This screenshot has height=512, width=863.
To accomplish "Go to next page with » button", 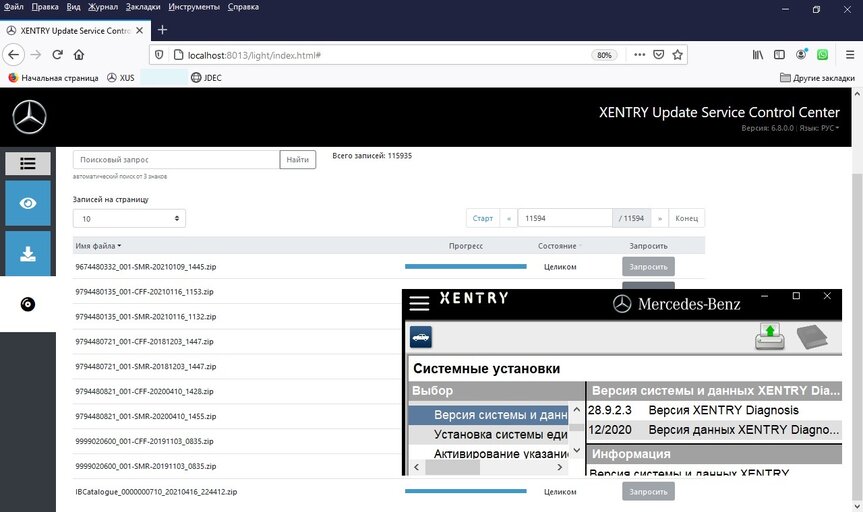I will point(659,218).
